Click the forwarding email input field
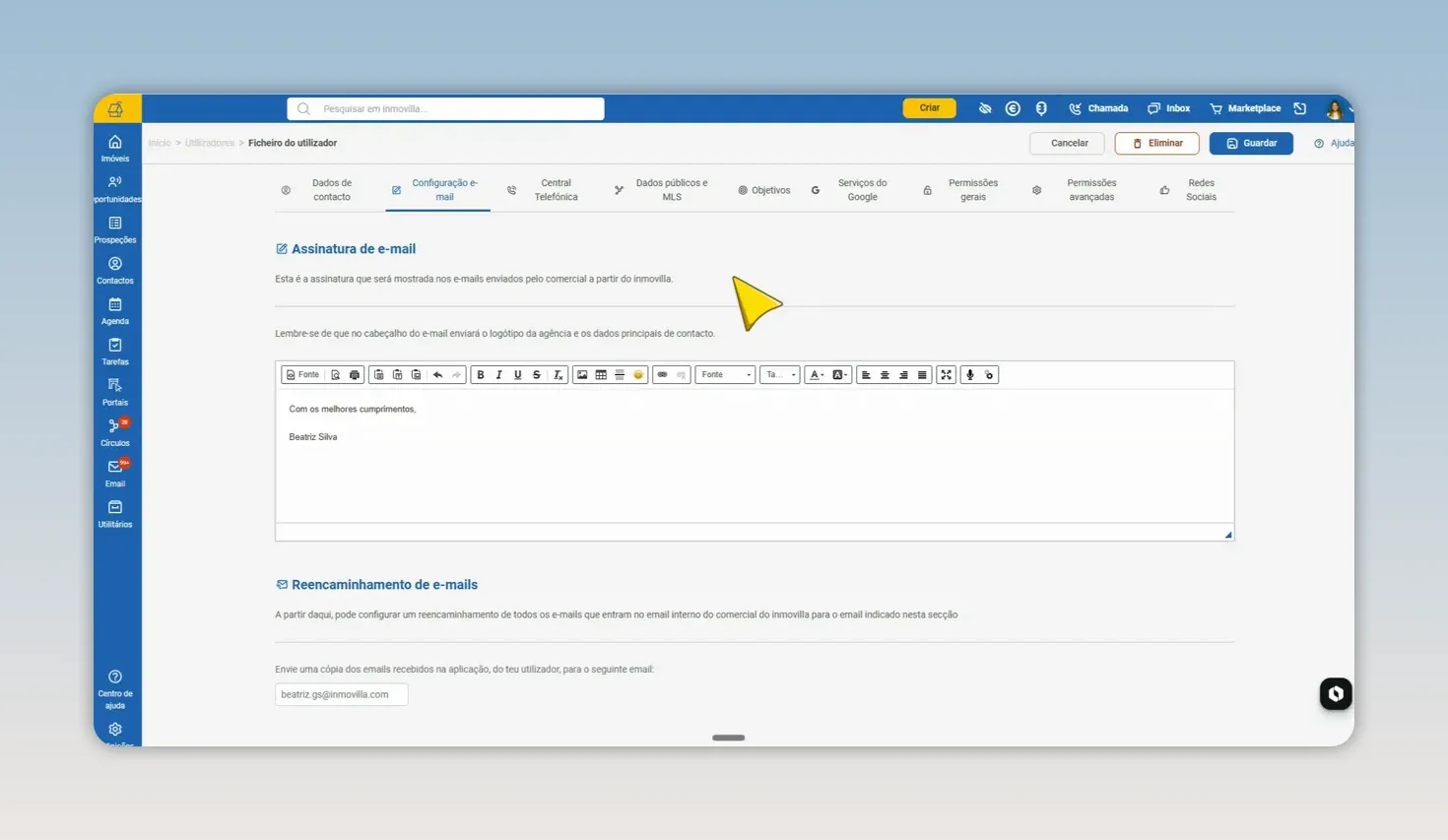 [341, 695]
